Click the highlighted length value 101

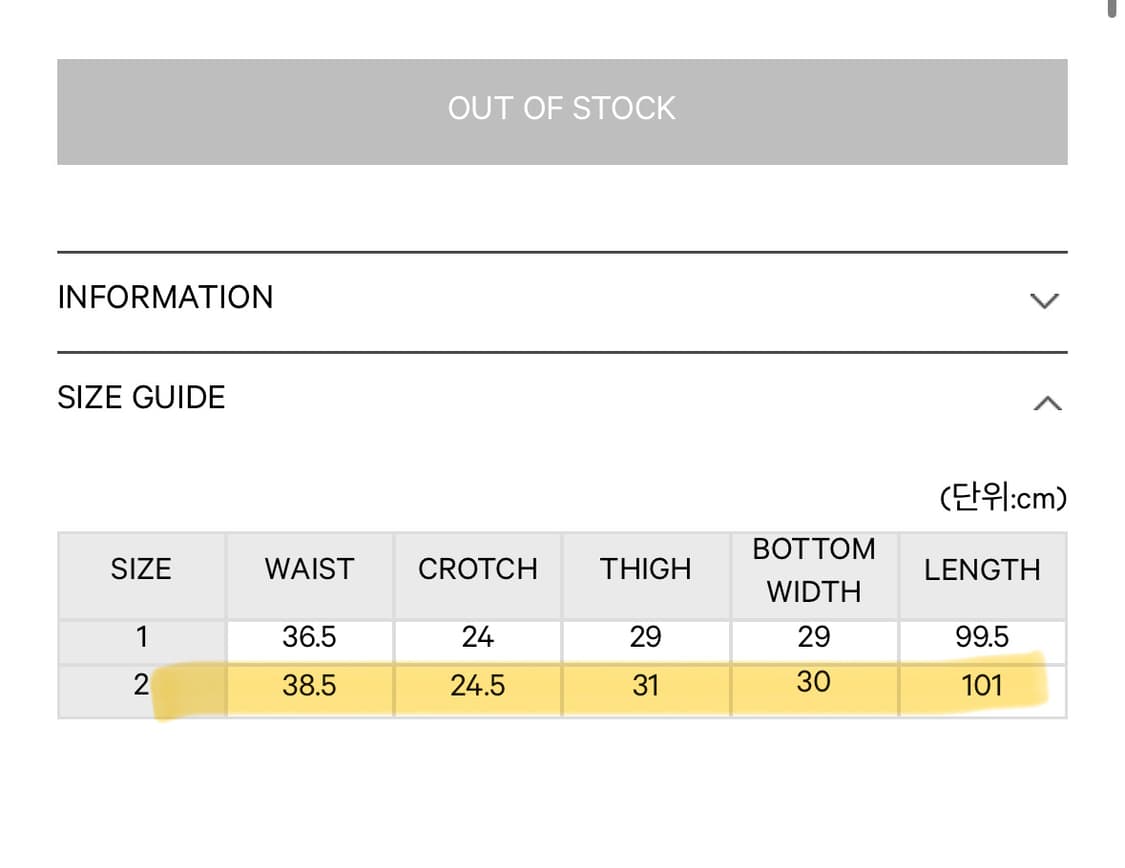(x=981, y=686)
